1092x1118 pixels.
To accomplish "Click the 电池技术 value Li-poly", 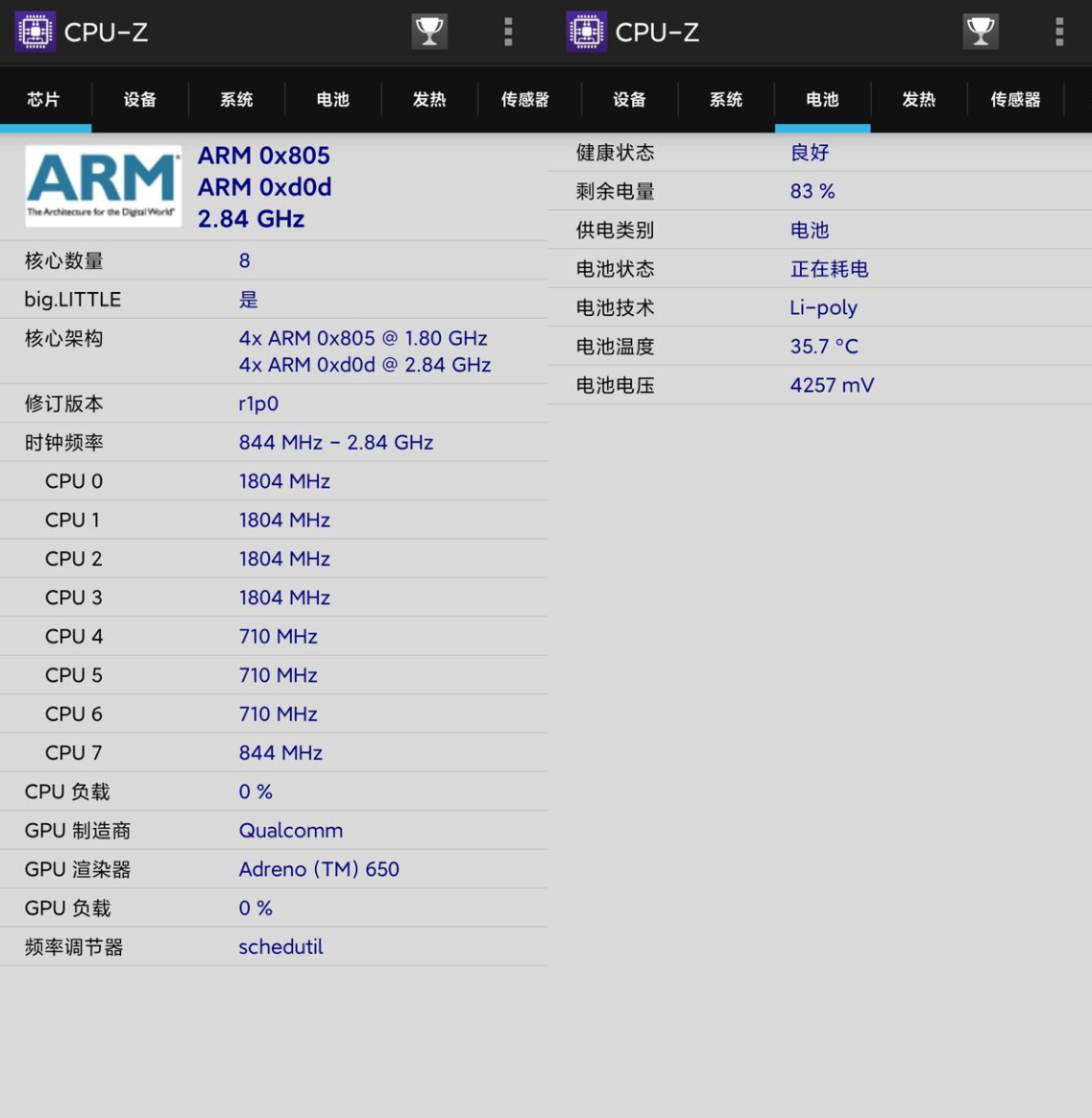I will point(823,308).
